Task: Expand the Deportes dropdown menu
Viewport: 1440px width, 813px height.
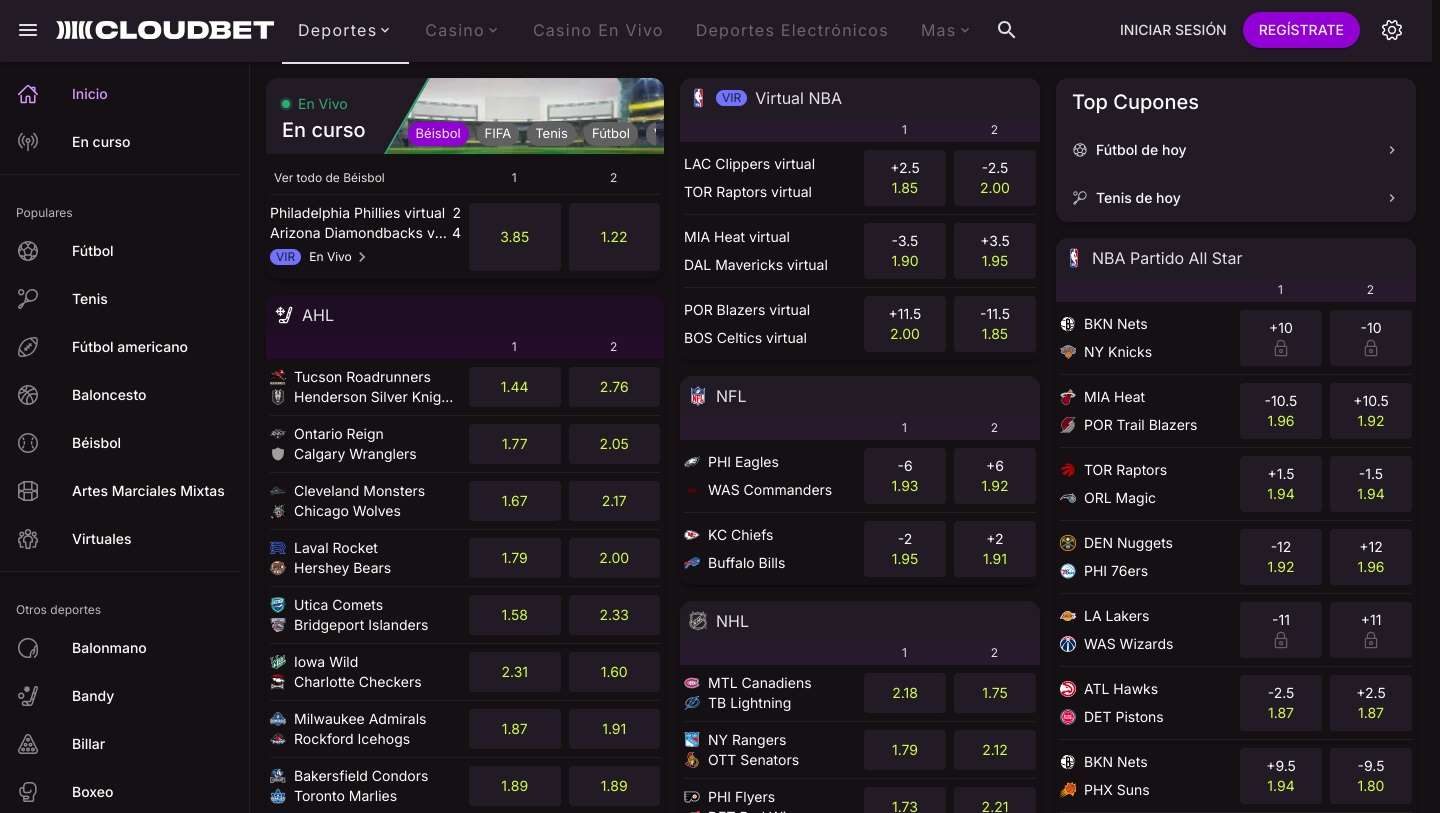Action: (344, 30)
